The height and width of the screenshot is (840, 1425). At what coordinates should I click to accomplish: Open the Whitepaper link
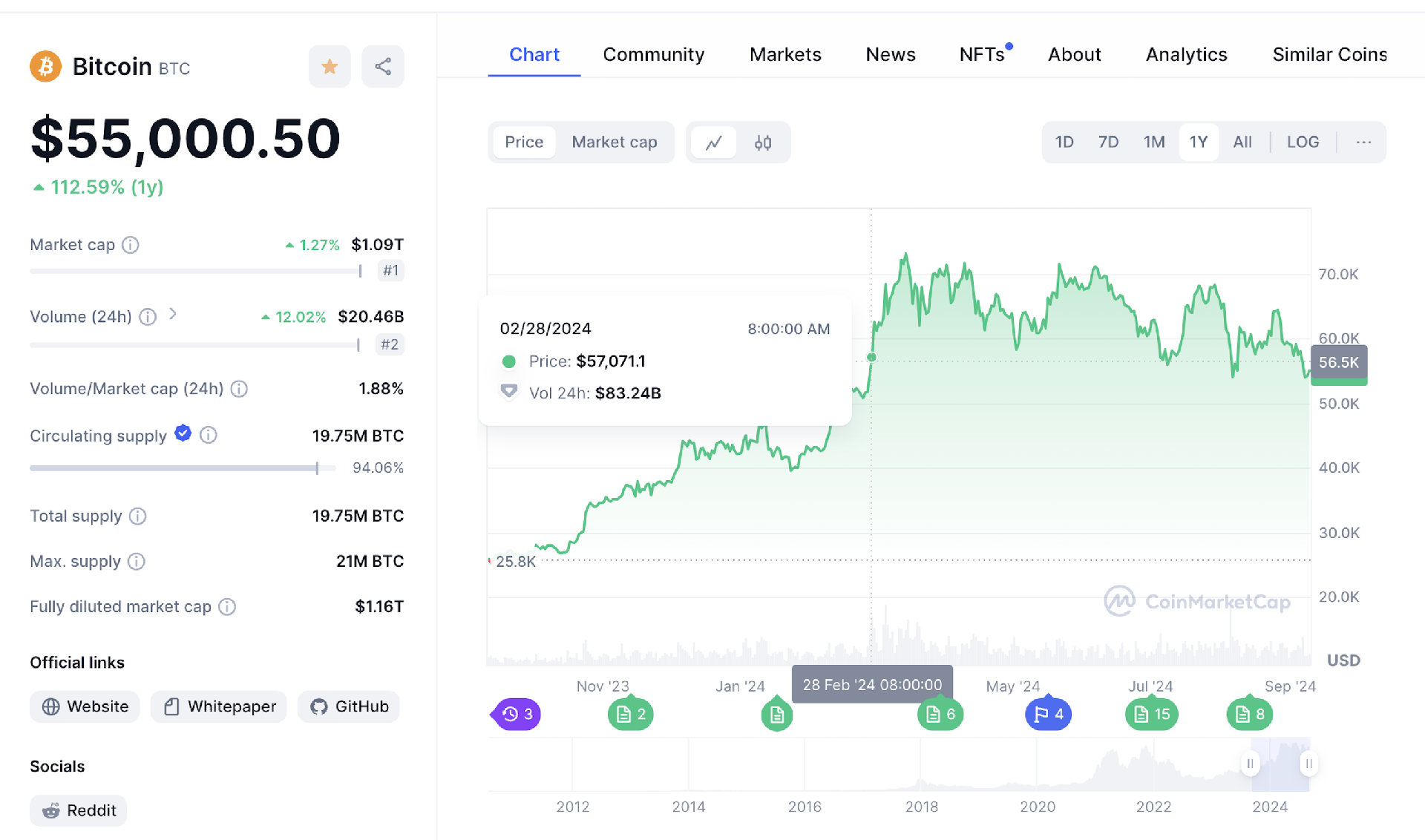tap(219, 706)
